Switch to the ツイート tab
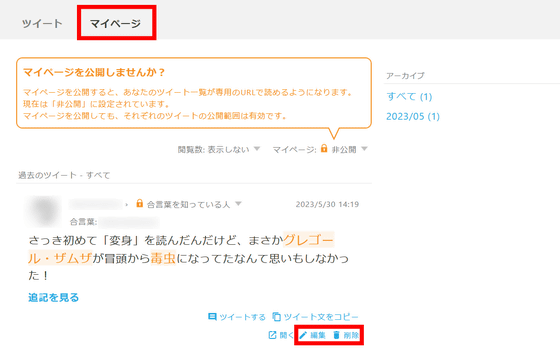 tap(42, 24)
